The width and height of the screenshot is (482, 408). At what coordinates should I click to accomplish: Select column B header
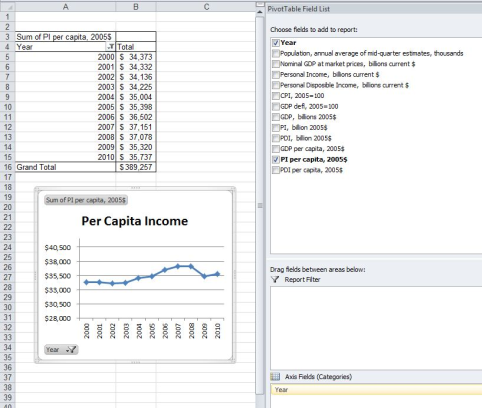(x=136, y=7)
